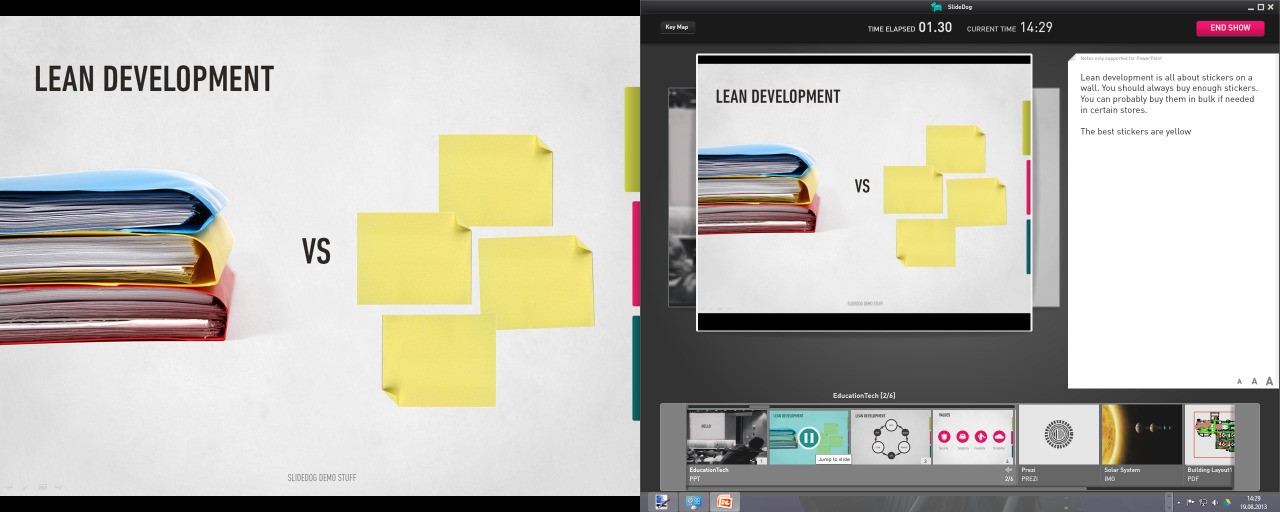This screenshot has height=512, width=1280.
Task: Click the 'EducationTech [2/6]' playlist heading
Action: tap(864, 396)
